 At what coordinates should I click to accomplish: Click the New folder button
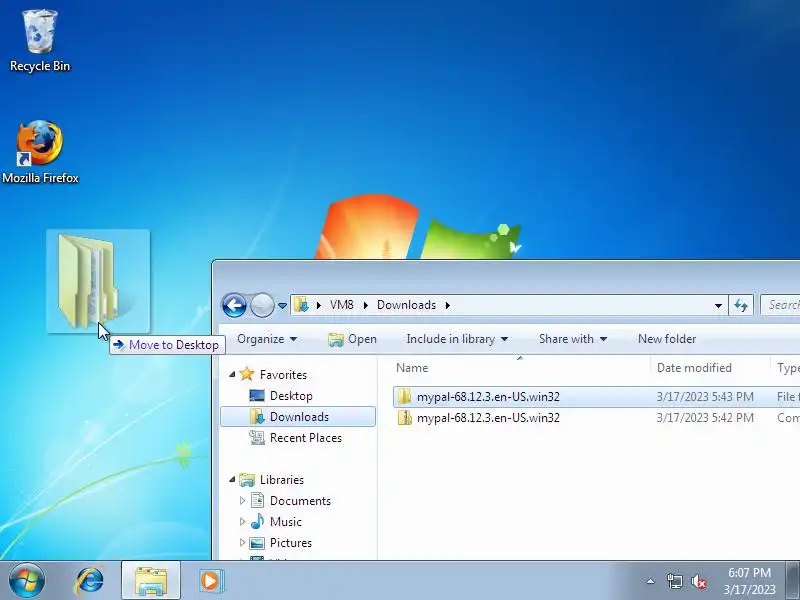point(667,339)
